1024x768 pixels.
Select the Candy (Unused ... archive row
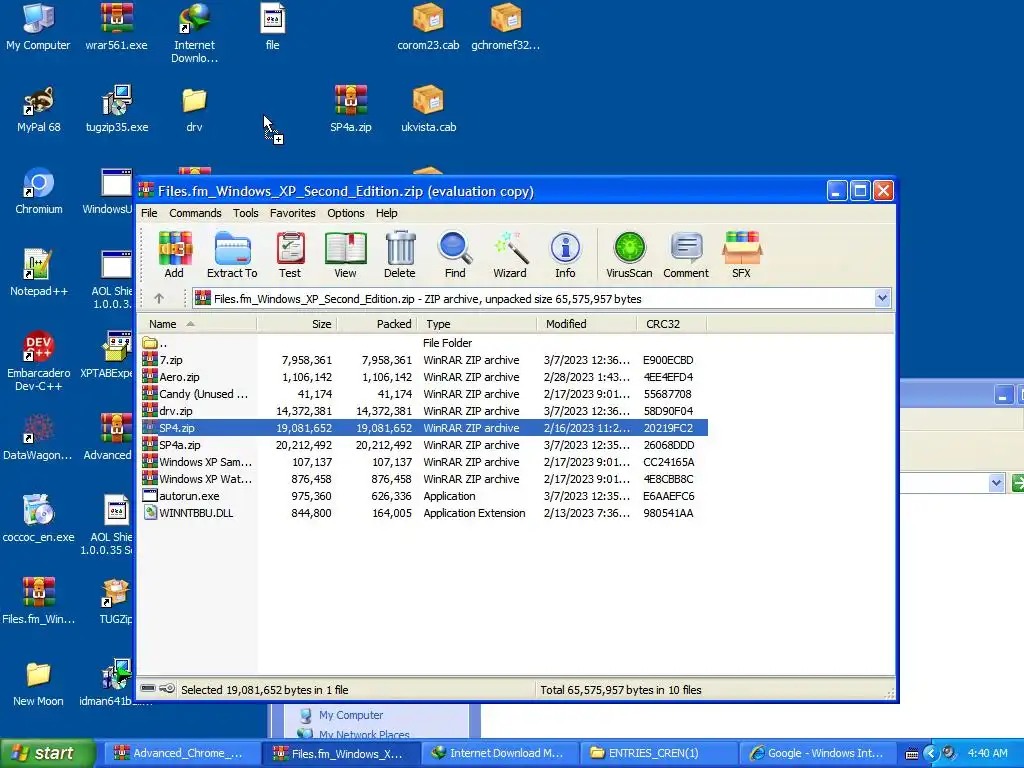tap(423, 394)
